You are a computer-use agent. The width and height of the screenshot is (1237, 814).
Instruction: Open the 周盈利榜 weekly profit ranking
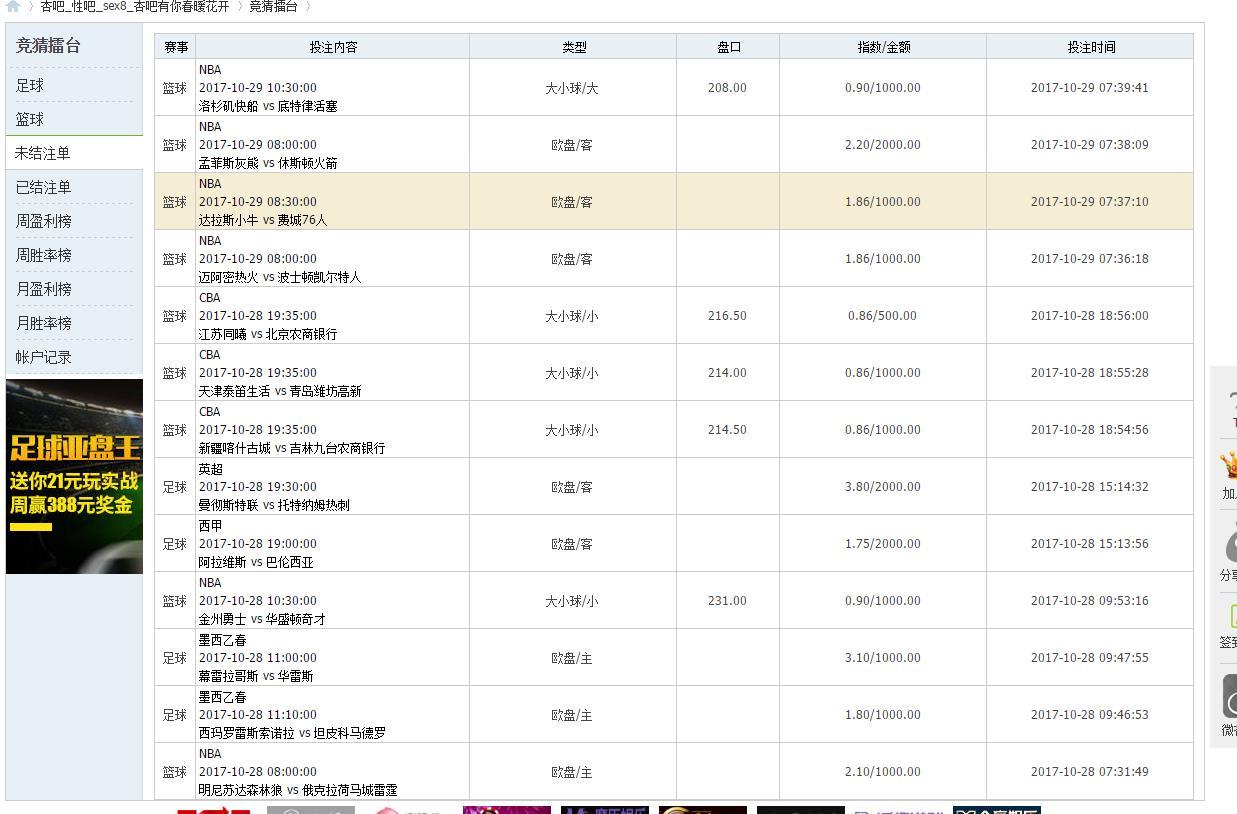coord(43,221)
